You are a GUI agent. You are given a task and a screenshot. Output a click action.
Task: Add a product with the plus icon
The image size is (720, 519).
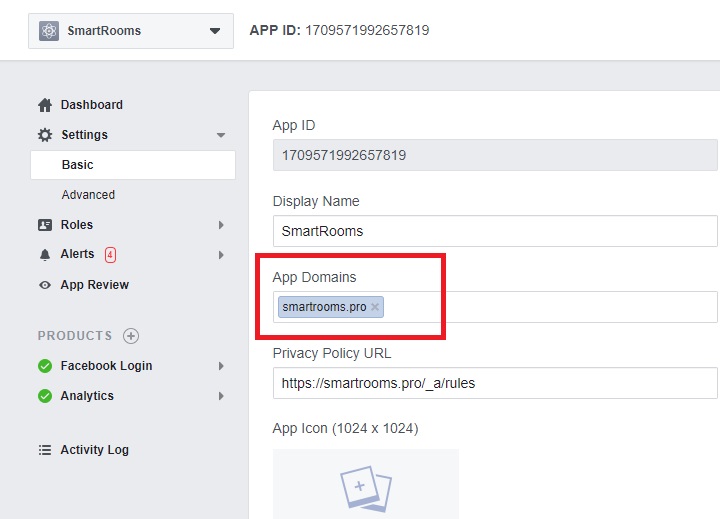pos(131,336)
